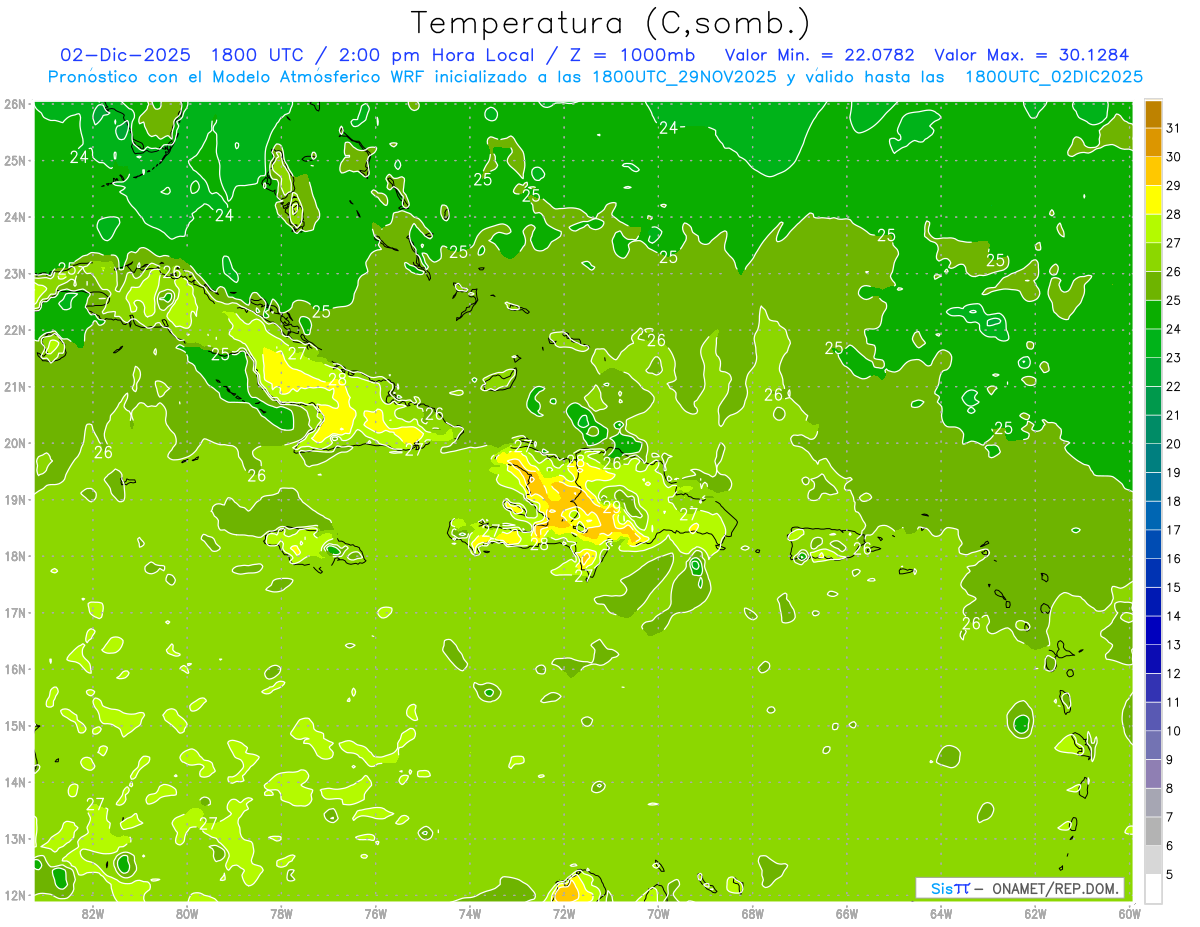Click the color scale label '10'
Viewport: 1200px width, 927px height.
(x=1173, y=731)
